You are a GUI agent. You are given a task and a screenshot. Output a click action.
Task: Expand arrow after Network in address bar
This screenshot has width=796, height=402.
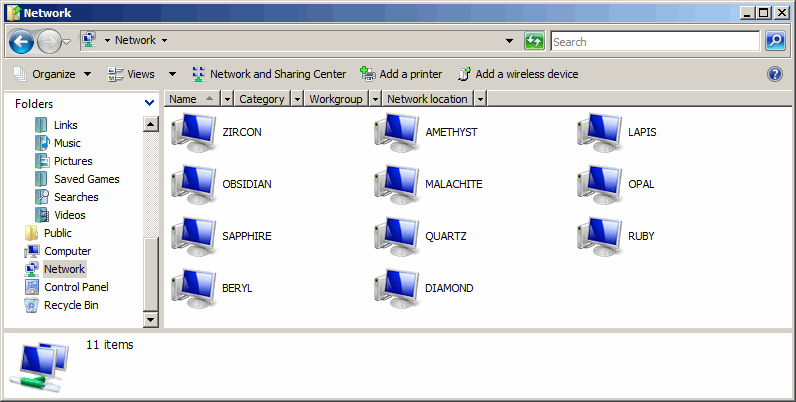(164, 41)
